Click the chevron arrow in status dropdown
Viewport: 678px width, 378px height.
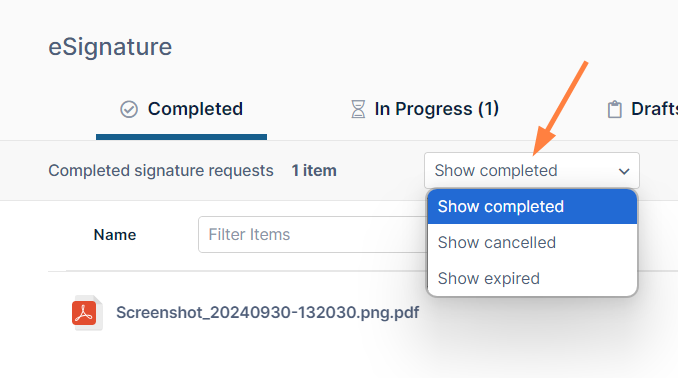[x=624, y=171]
